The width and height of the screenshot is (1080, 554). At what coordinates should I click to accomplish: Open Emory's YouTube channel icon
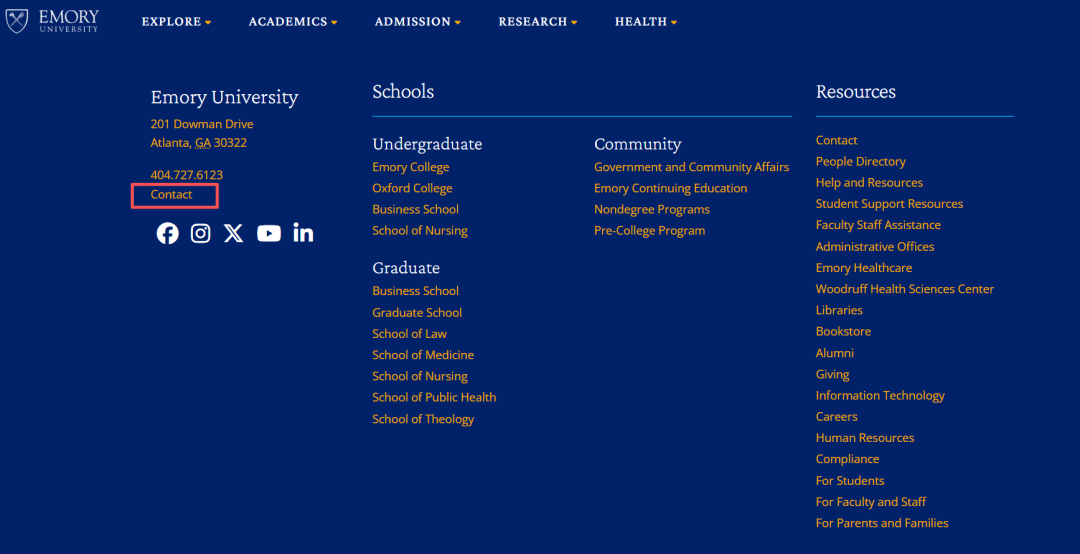(x=268, y=233)
